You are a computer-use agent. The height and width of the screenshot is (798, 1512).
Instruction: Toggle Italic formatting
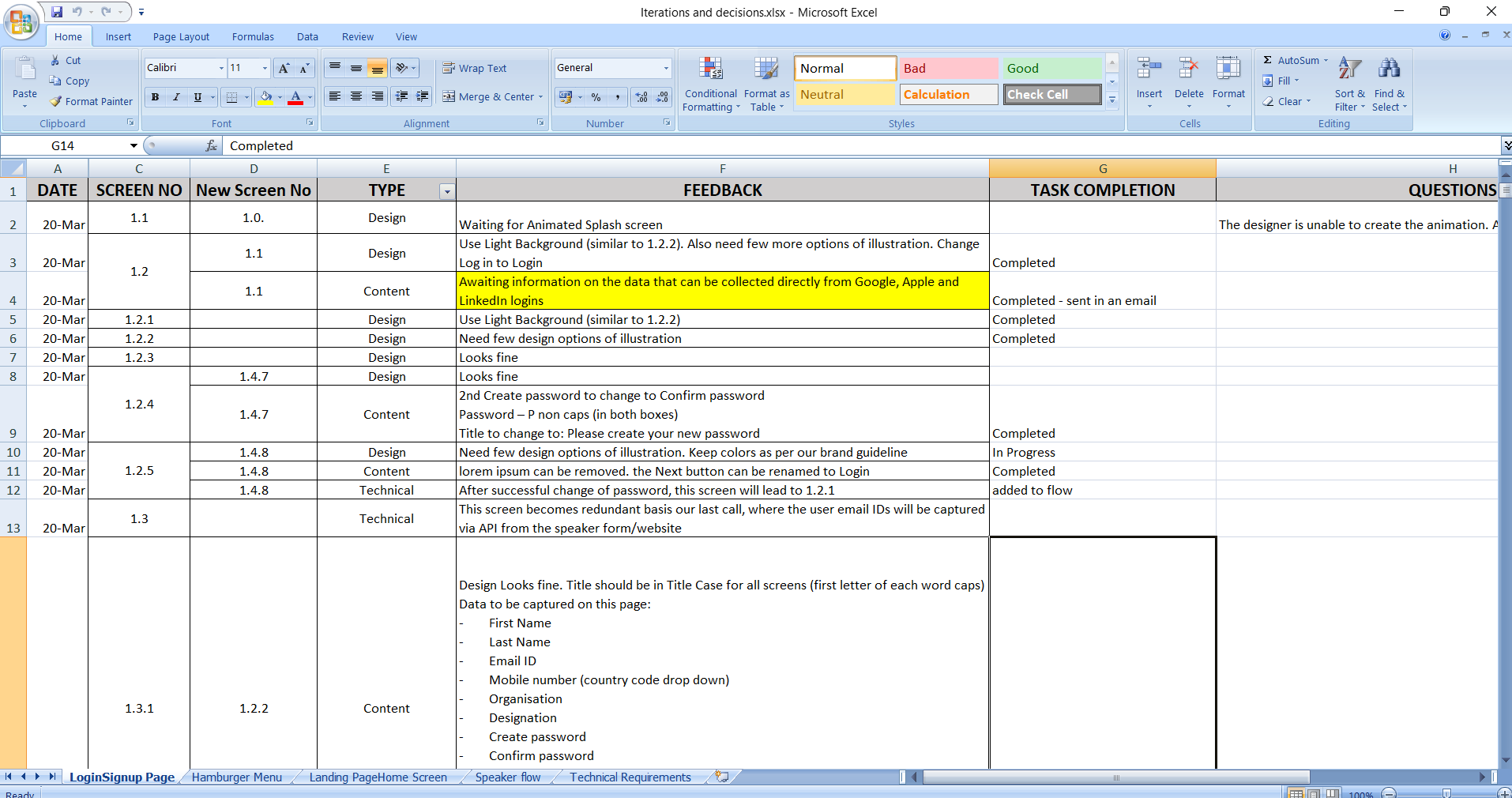pos(176,96)
